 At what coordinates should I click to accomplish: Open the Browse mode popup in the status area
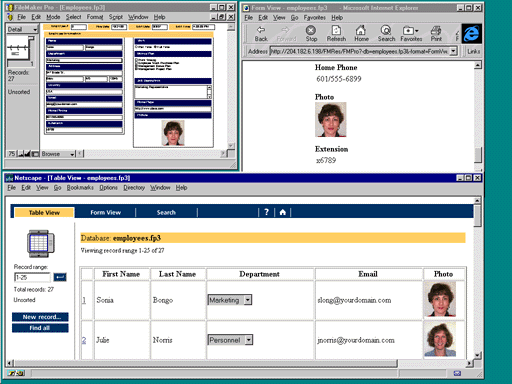point(58,154)
